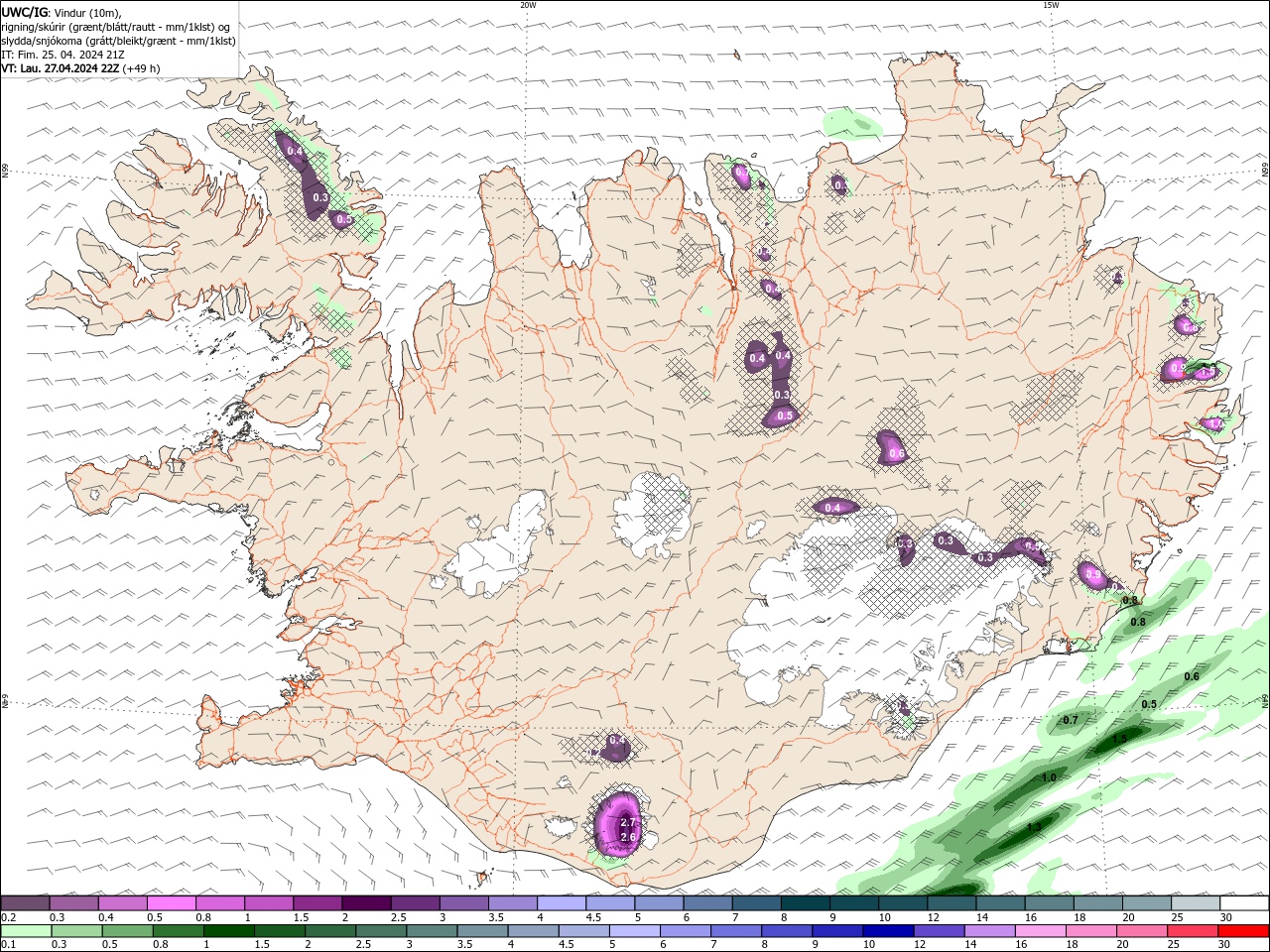Pick the rain scale swatch between 20 and 25

click(x=1141, y=931)
